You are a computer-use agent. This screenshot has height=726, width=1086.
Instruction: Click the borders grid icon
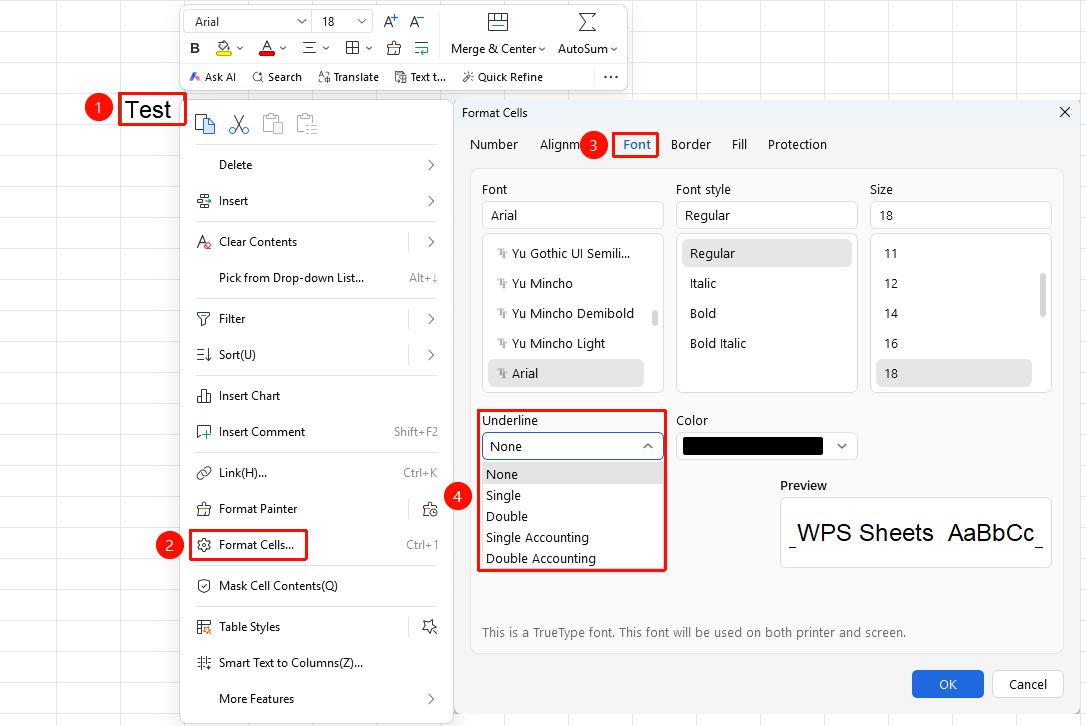click(353, 48)
